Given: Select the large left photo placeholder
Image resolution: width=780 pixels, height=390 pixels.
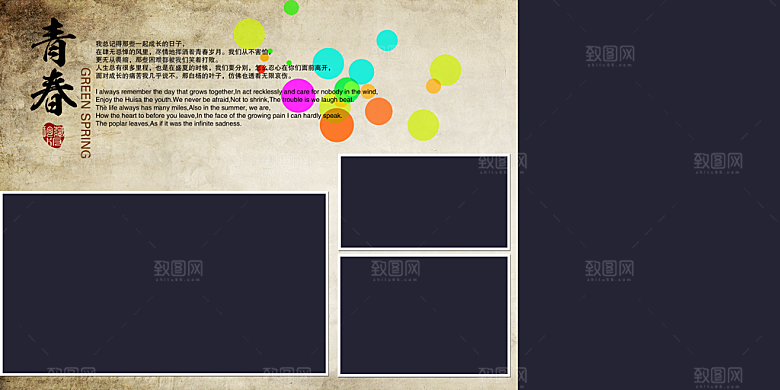Looking at the screenshot, I should (x=164, y=283).
